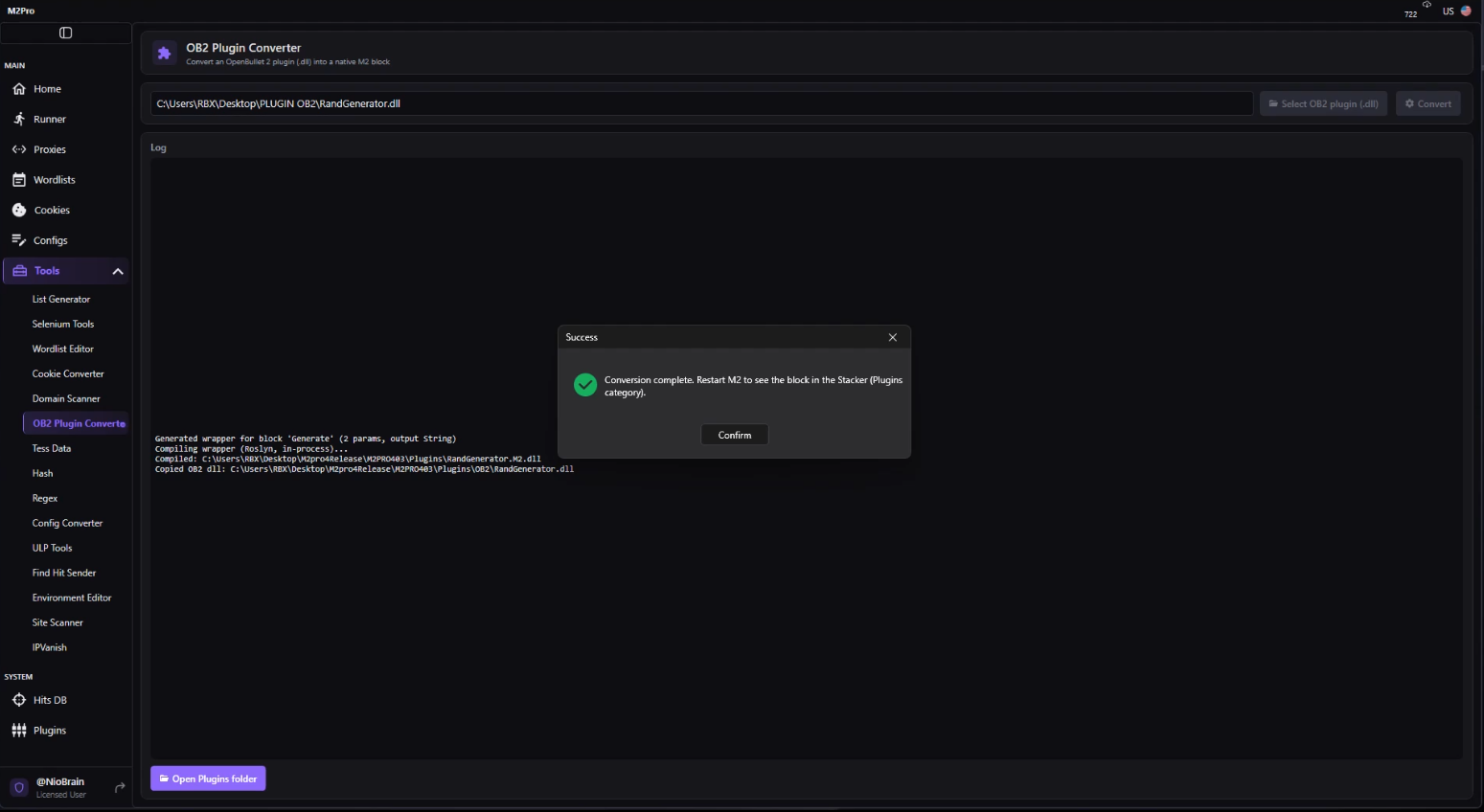Click the shield avatar icon for @NioBrain
Screen dimensions: 1484x812
19,788
